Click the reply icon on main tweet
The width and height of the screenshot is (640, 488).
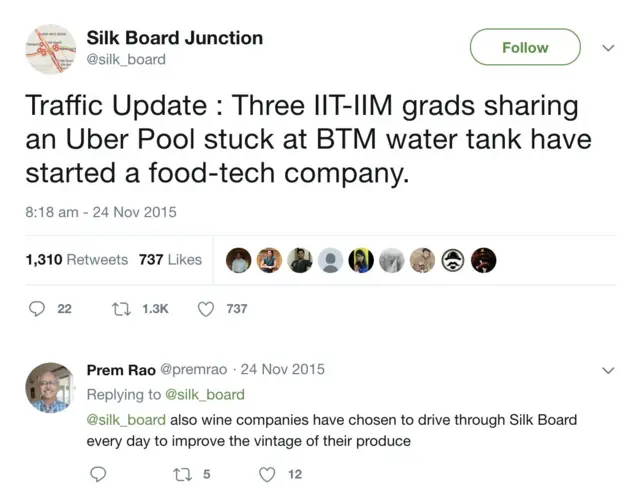point(38,309)
